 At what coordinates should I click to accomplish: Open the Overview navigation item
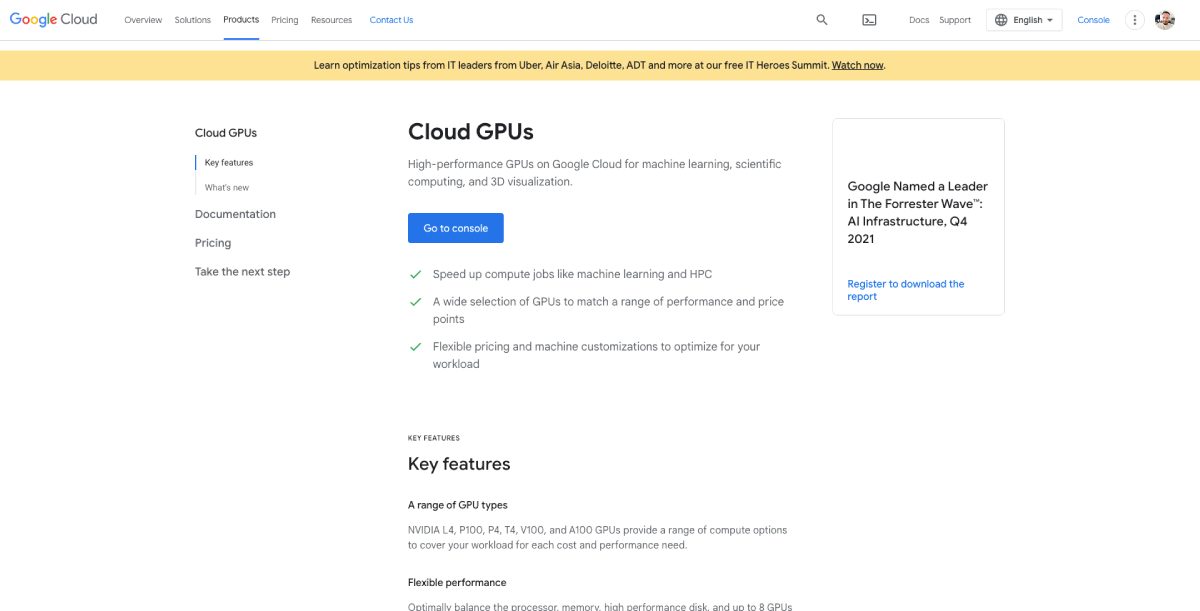(x=143, y=19)
